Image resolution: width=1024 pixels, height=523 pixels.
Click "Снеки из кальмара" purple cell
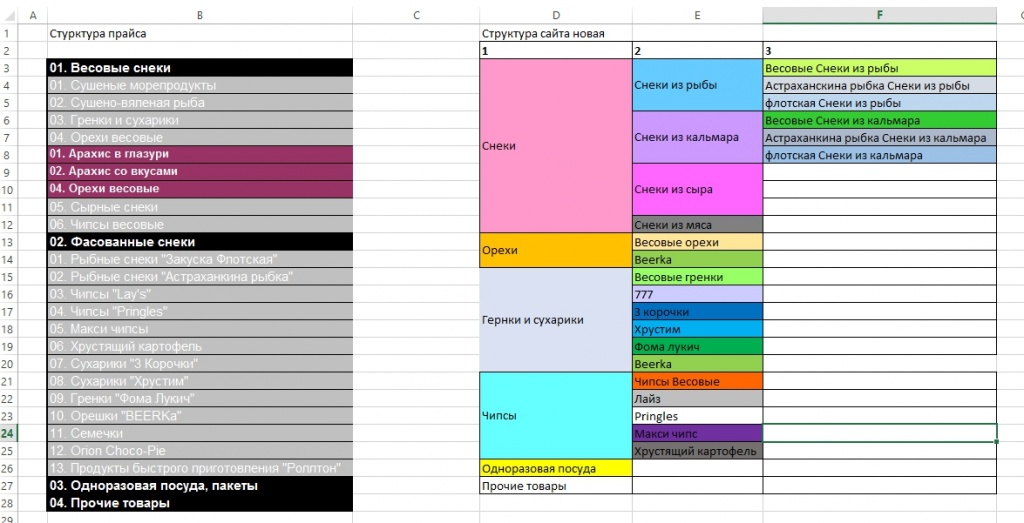pos(697,137)
